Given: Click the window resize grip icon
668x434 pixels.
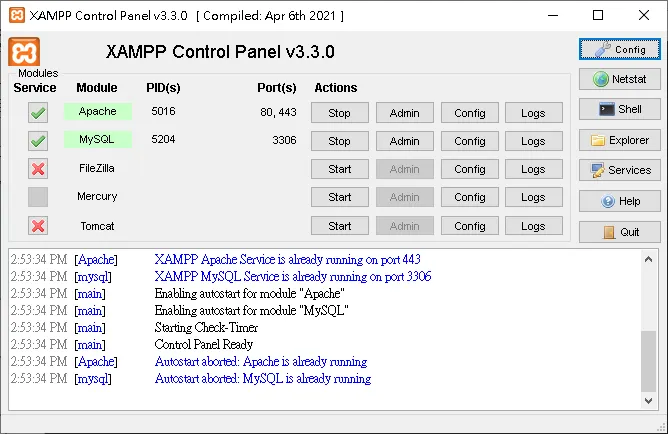Looking at the screenshot, I should (662, 427).
